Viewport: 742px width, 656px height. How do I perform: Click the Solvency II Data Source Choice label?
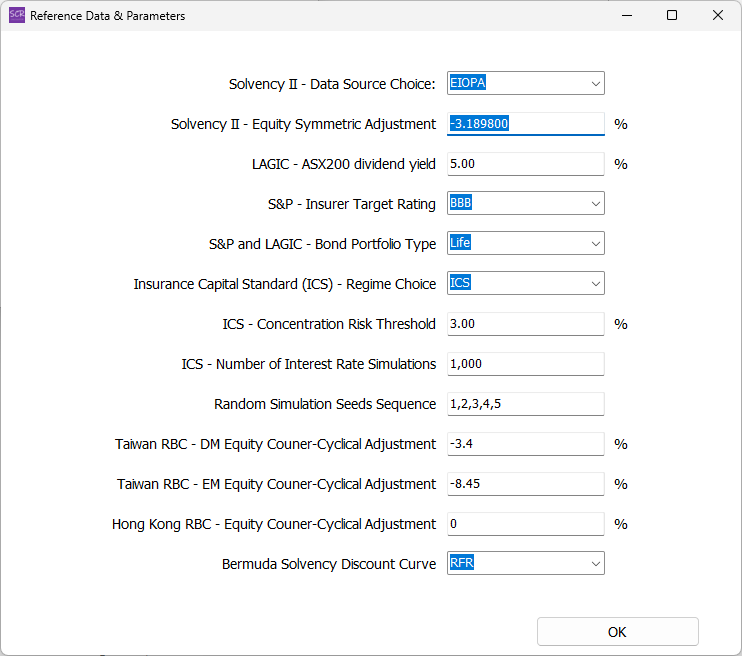coord(332,84)
